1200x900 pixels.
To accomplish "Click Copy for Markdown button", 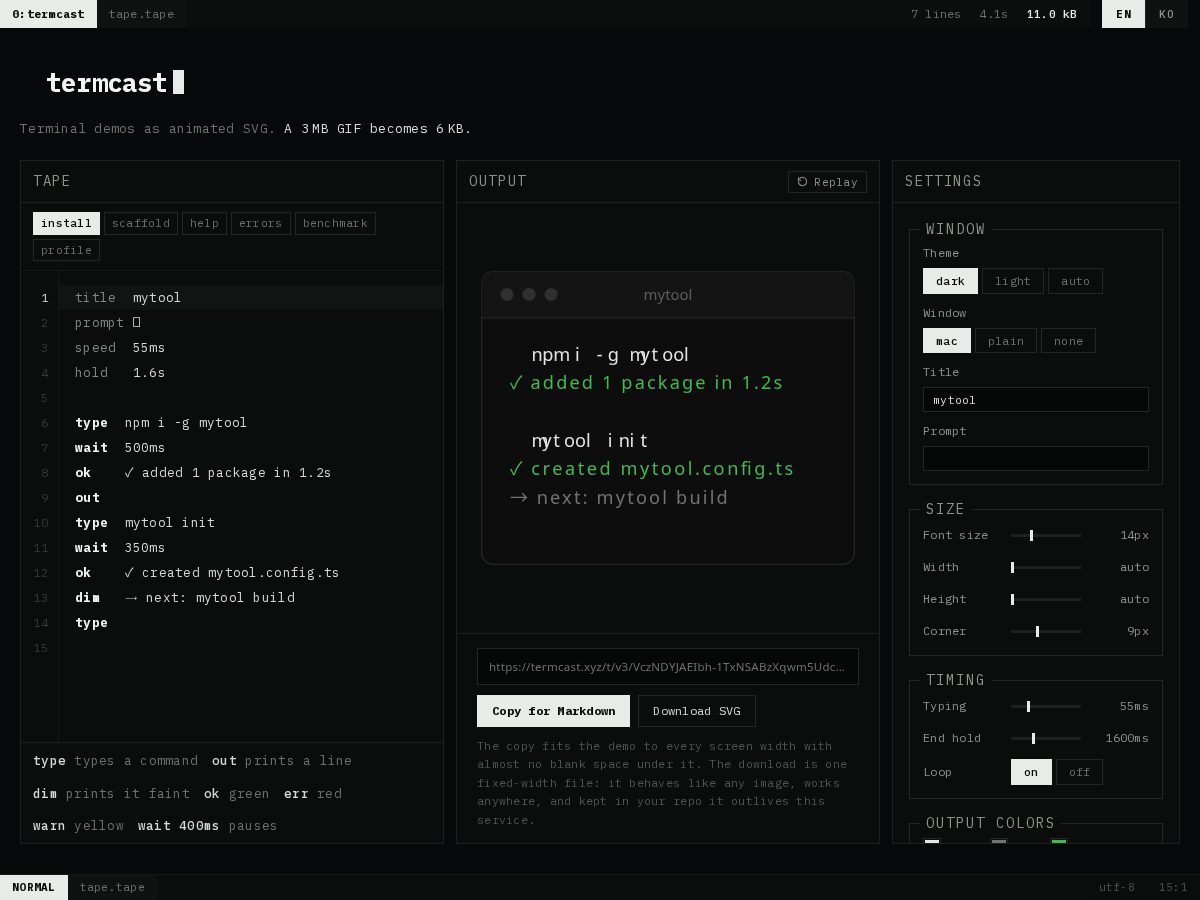I will [553, 711].
